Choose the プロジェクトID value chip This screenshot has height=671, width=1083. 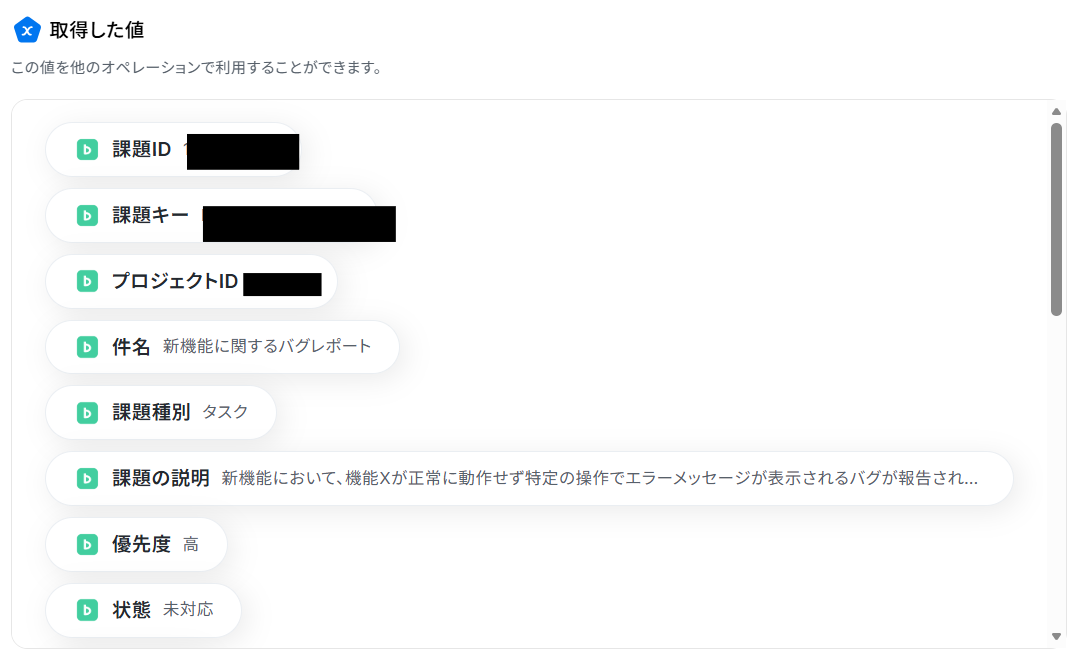click(x=191, y=281)
